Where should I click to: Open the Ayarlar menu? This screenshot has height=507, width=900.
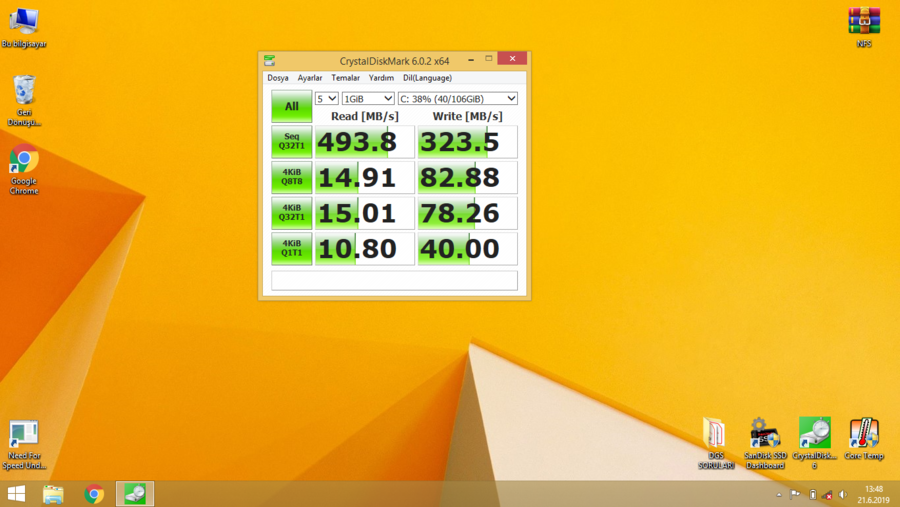pos(309,78)
